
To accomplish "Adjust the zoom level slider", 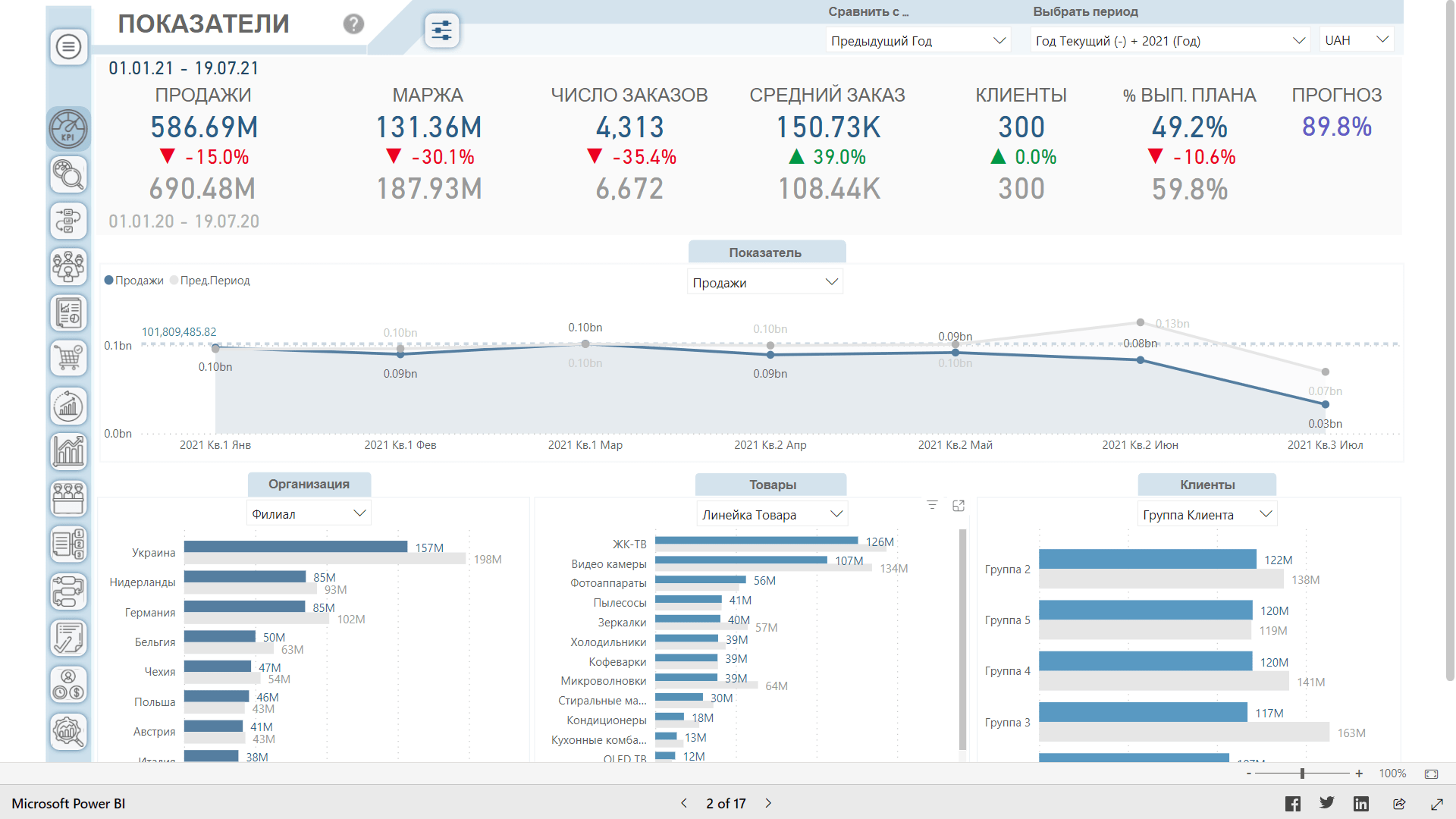I will point(1302,773).
